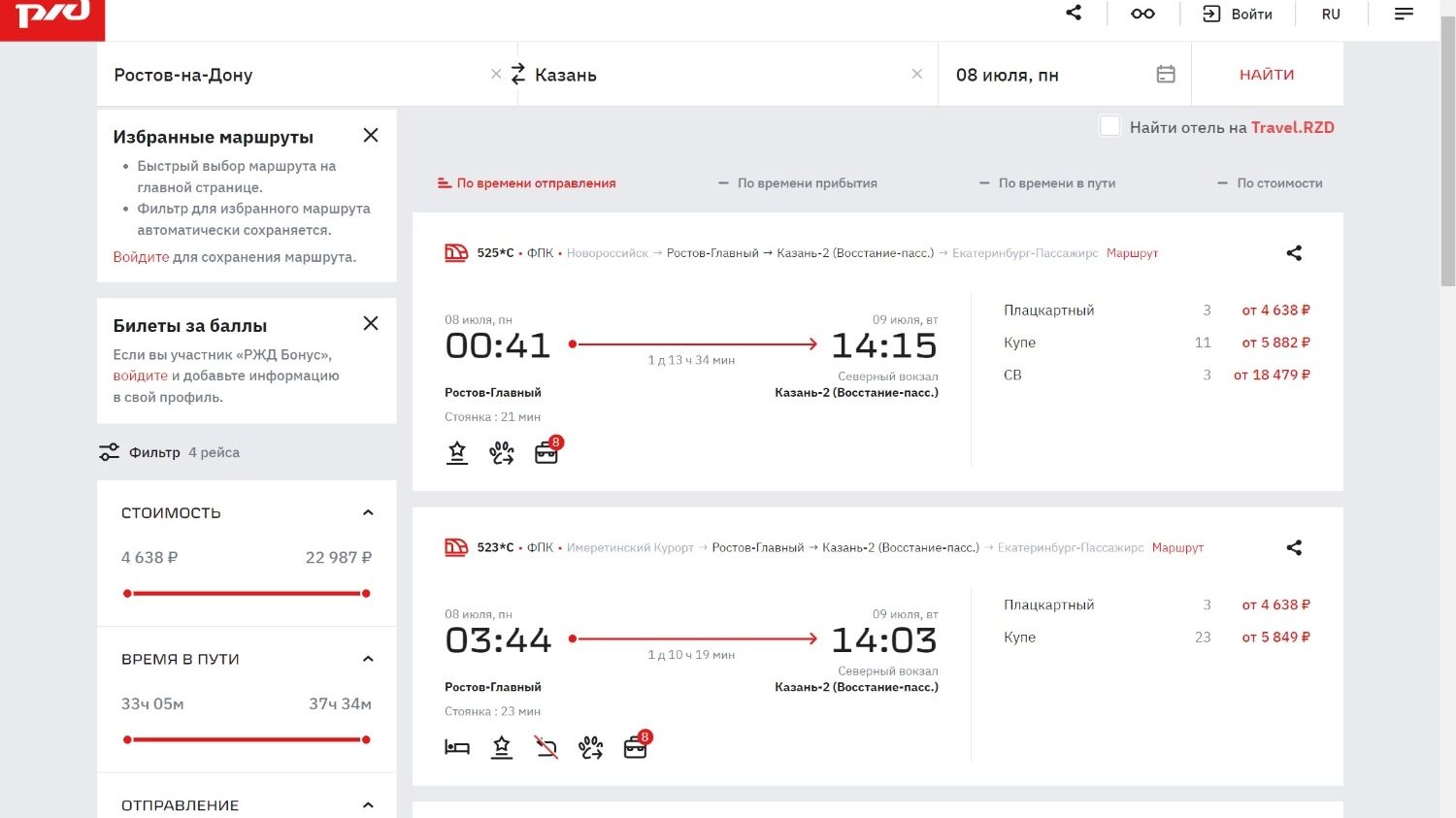This screenshot has height=818, width=1456.
Task: Collapse the Время в пути filter section
Action: (368, 659)
